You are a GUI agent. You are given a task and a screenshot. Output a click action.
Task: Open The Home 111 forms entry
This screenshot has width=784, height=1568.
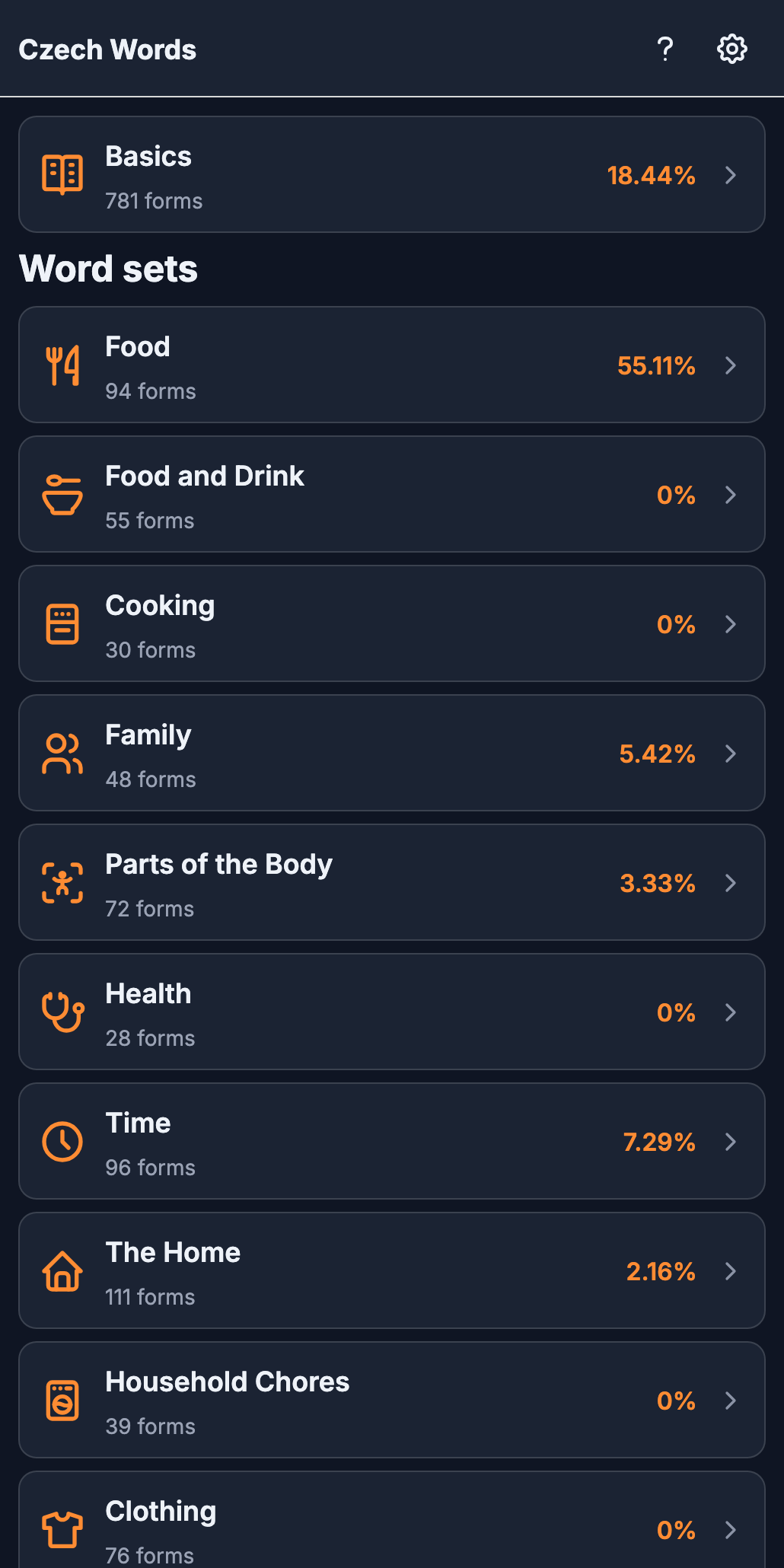(392, 1270)
